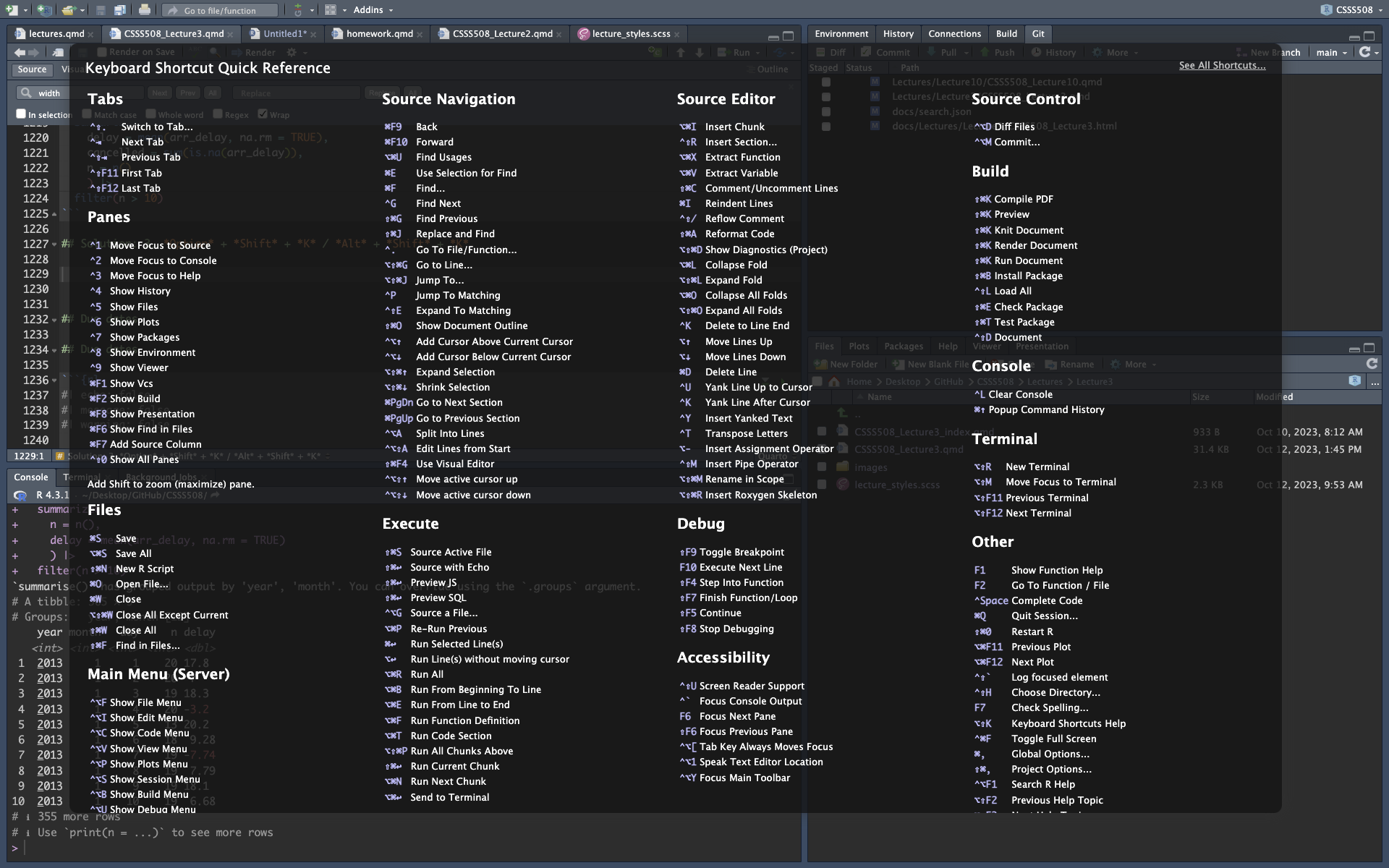Click the Open File folder icon

68,10
